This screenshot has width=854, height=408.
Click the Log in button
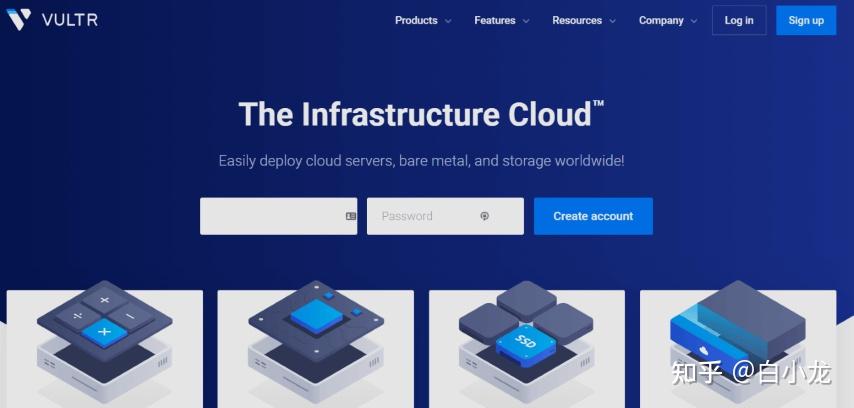tap(739, 20)
